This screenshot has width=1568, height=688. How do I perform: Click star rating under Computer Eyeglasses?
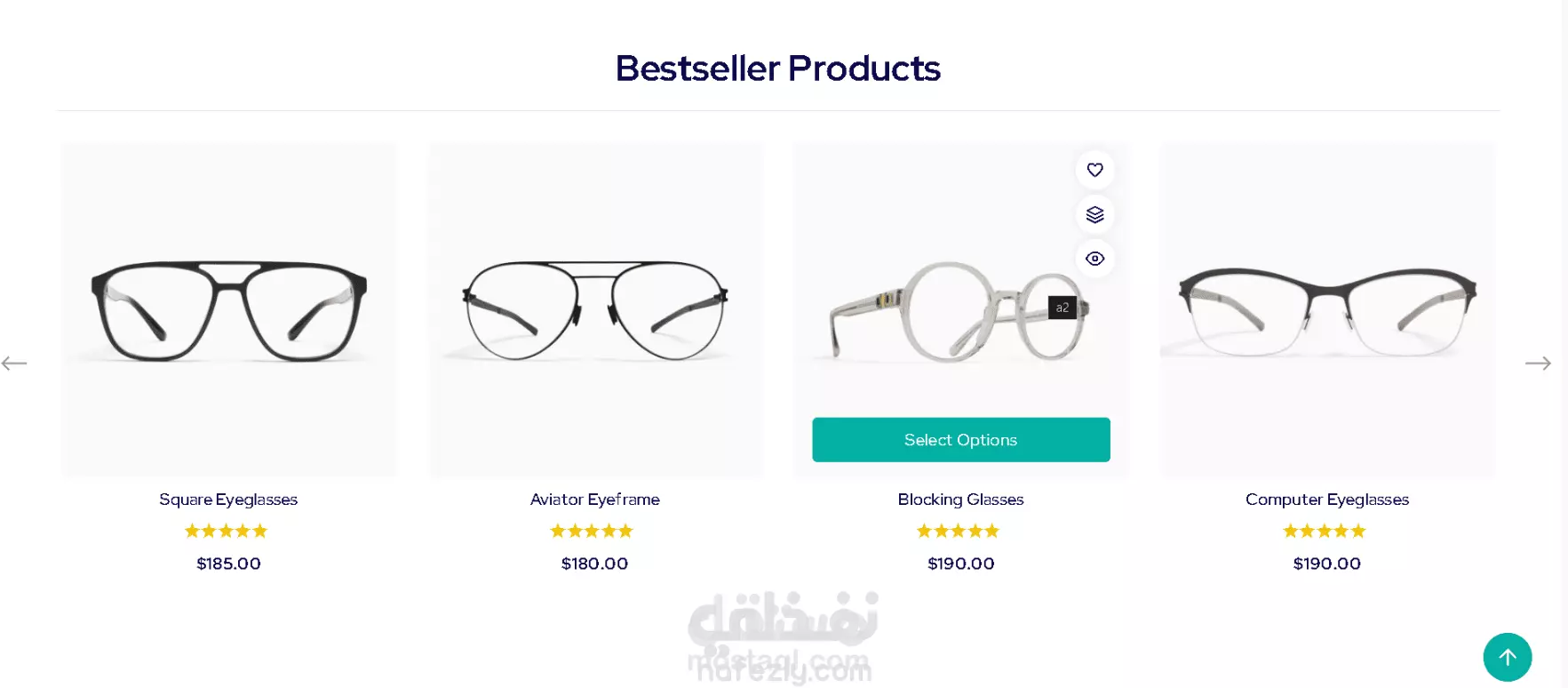[1324, 531]
